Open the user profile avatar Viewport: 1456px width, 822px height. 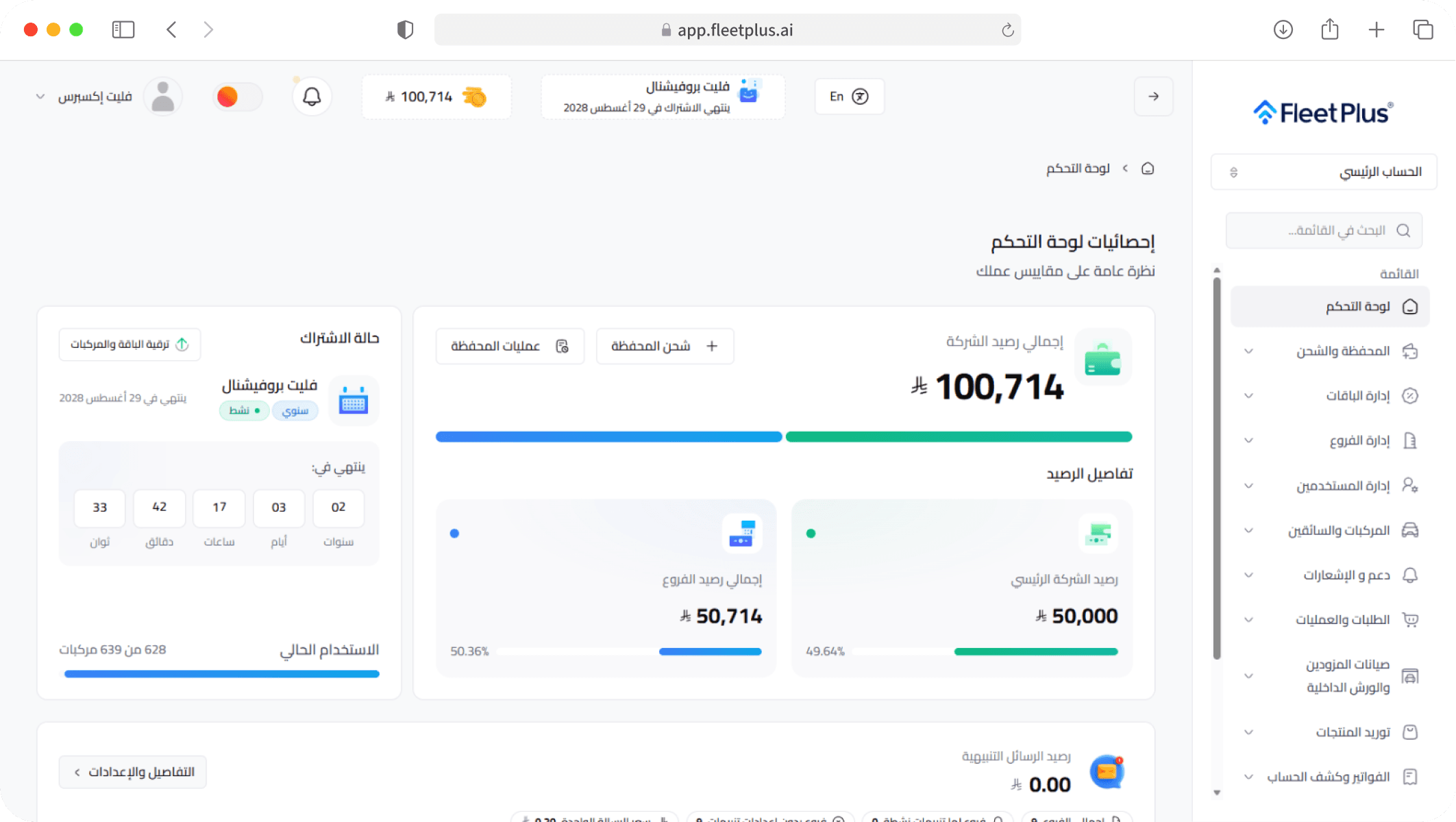tap(162, 97)
